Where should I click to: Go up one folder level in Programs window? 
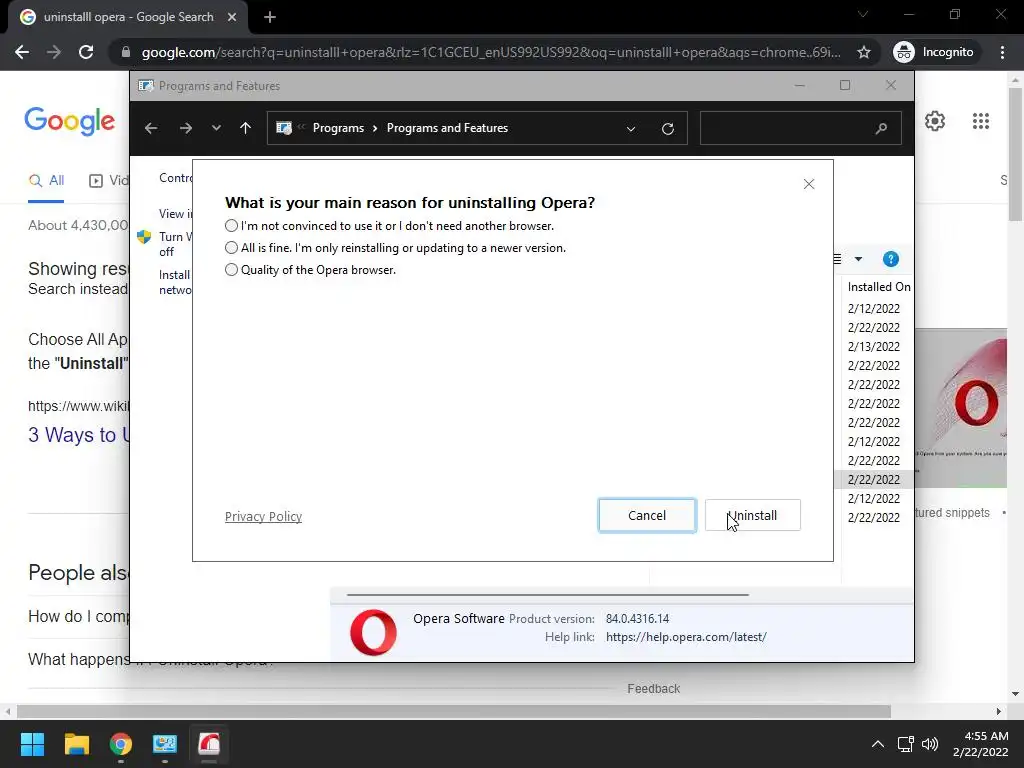click(x=246, y=128)
